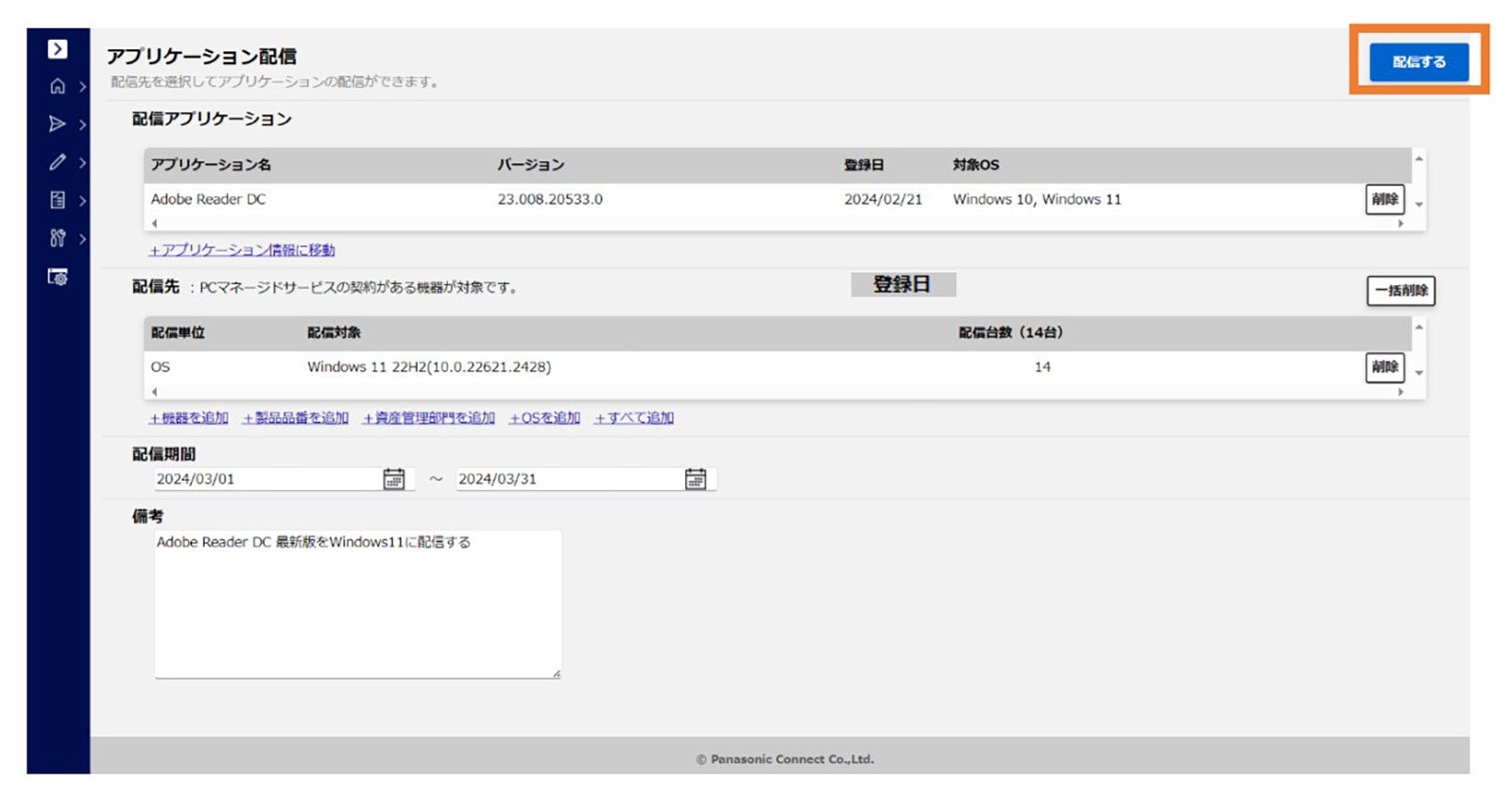Click the application table's scroll right arrow

(x=1400, y=224)
